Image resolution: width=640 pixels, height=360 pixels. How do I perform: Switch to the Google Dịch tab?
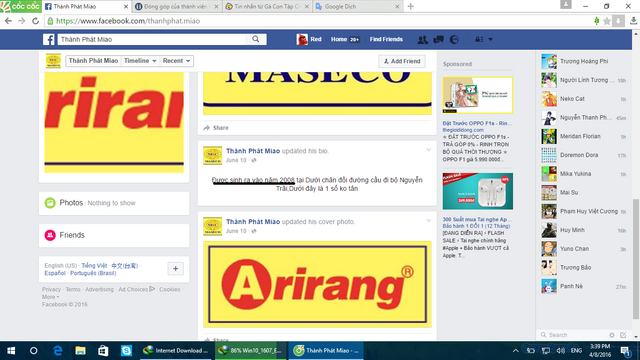(x=358, y=7)
